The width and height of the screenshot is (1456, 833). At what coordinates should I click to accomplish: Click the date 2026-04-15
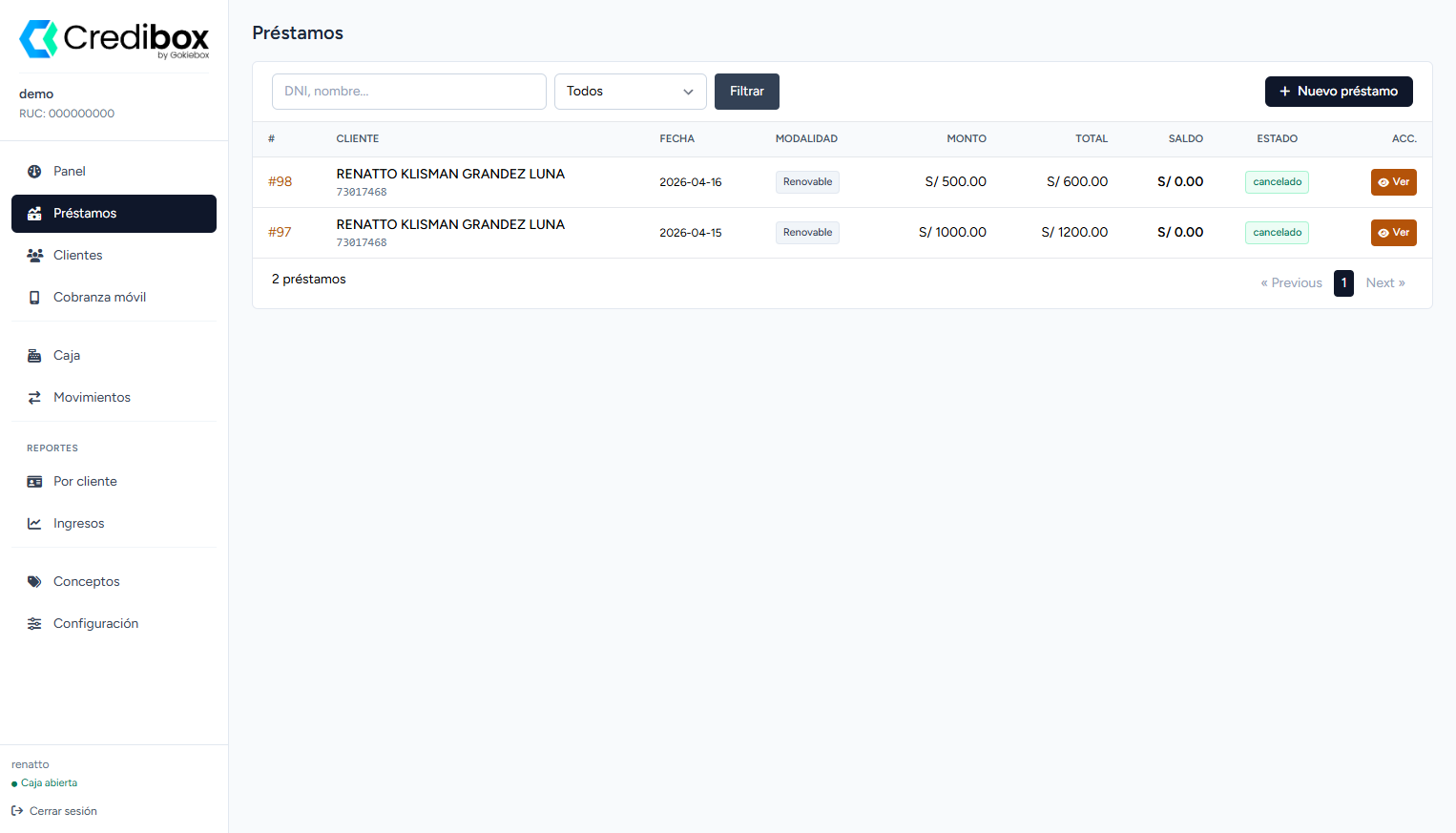click(691, 233)
